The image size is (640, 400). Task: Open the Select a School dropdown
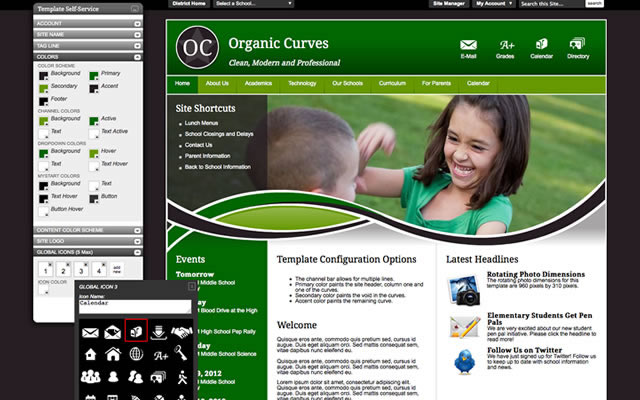click(252, 4)
